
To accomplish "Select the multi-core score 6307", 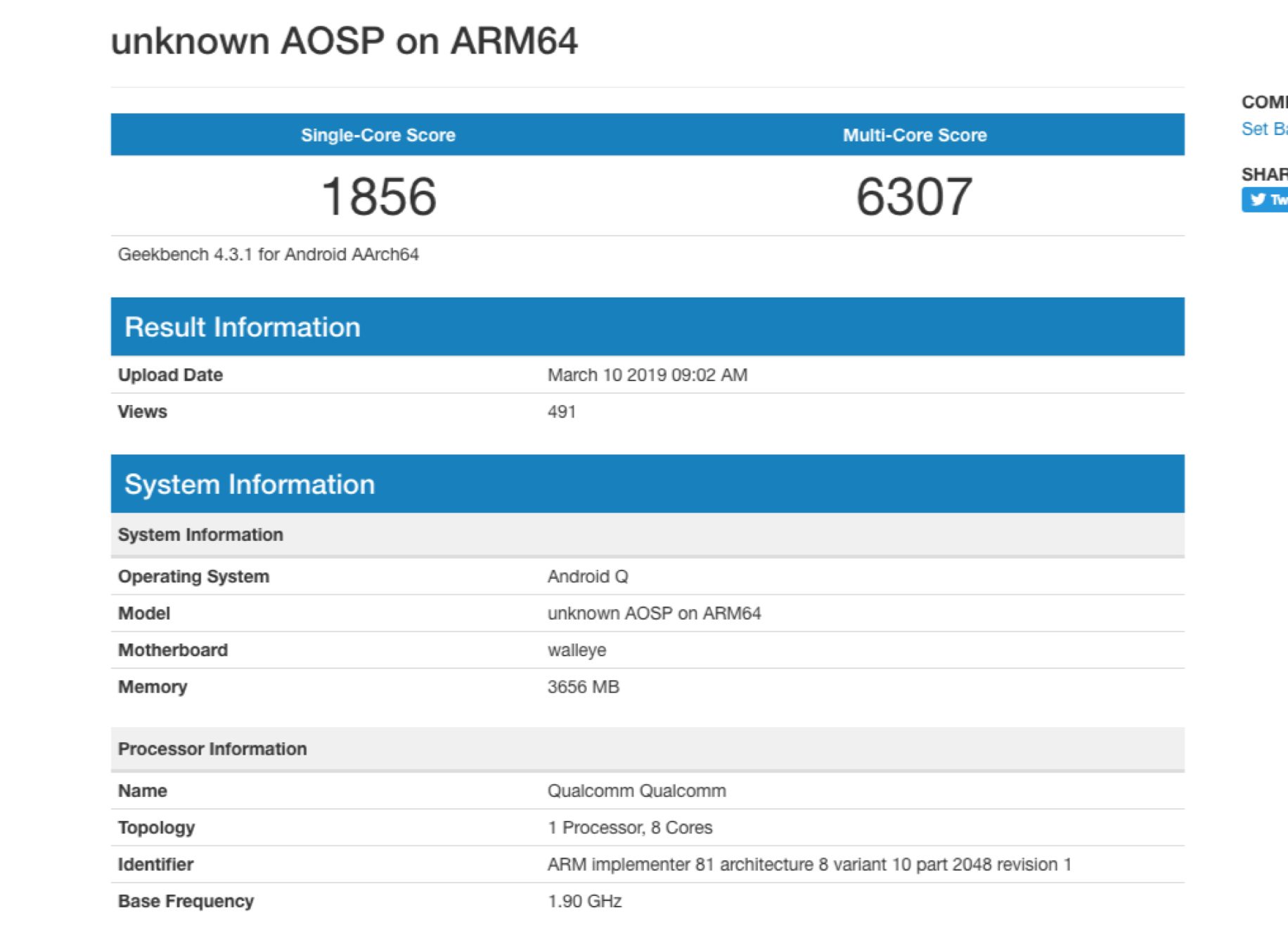I will [x=914, y=196].
